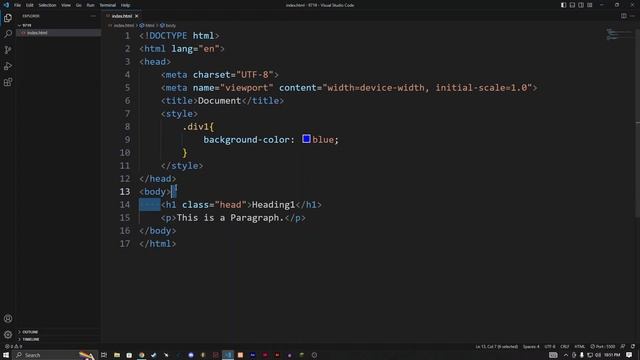This screenshot has height=360, width=640.
Task: Click the VS Code logo icon in title bar
Action: 6,5
